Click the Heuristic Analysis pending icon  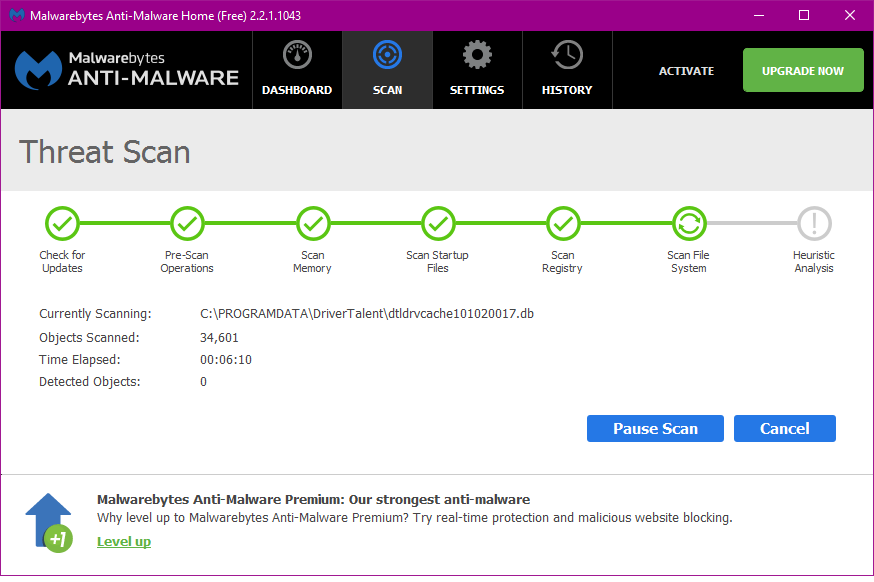(814, 224)
